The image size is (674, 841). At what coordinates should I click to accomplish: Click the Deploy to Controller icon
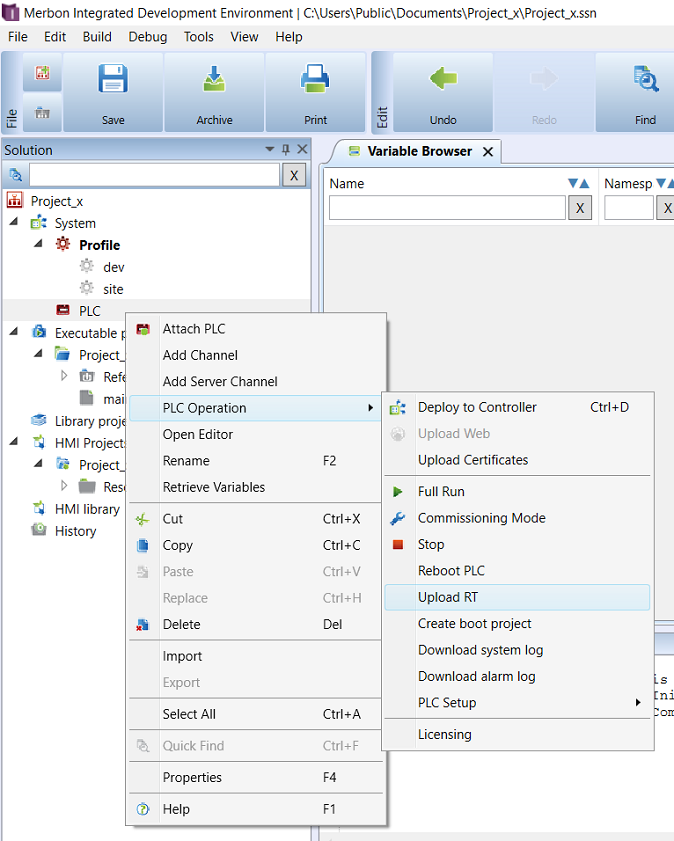(x=397, y=408)
